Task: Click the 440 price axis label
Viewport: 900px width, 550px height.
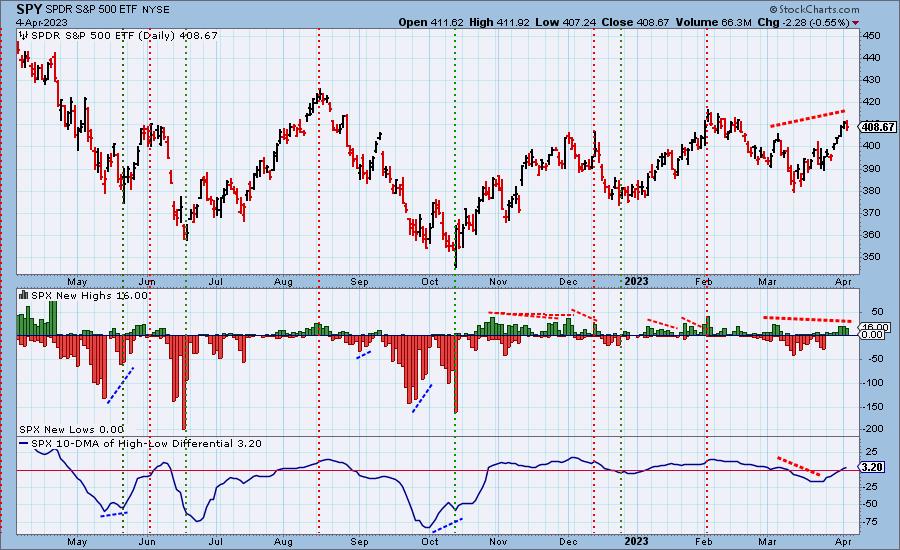Action: [871, 57]
